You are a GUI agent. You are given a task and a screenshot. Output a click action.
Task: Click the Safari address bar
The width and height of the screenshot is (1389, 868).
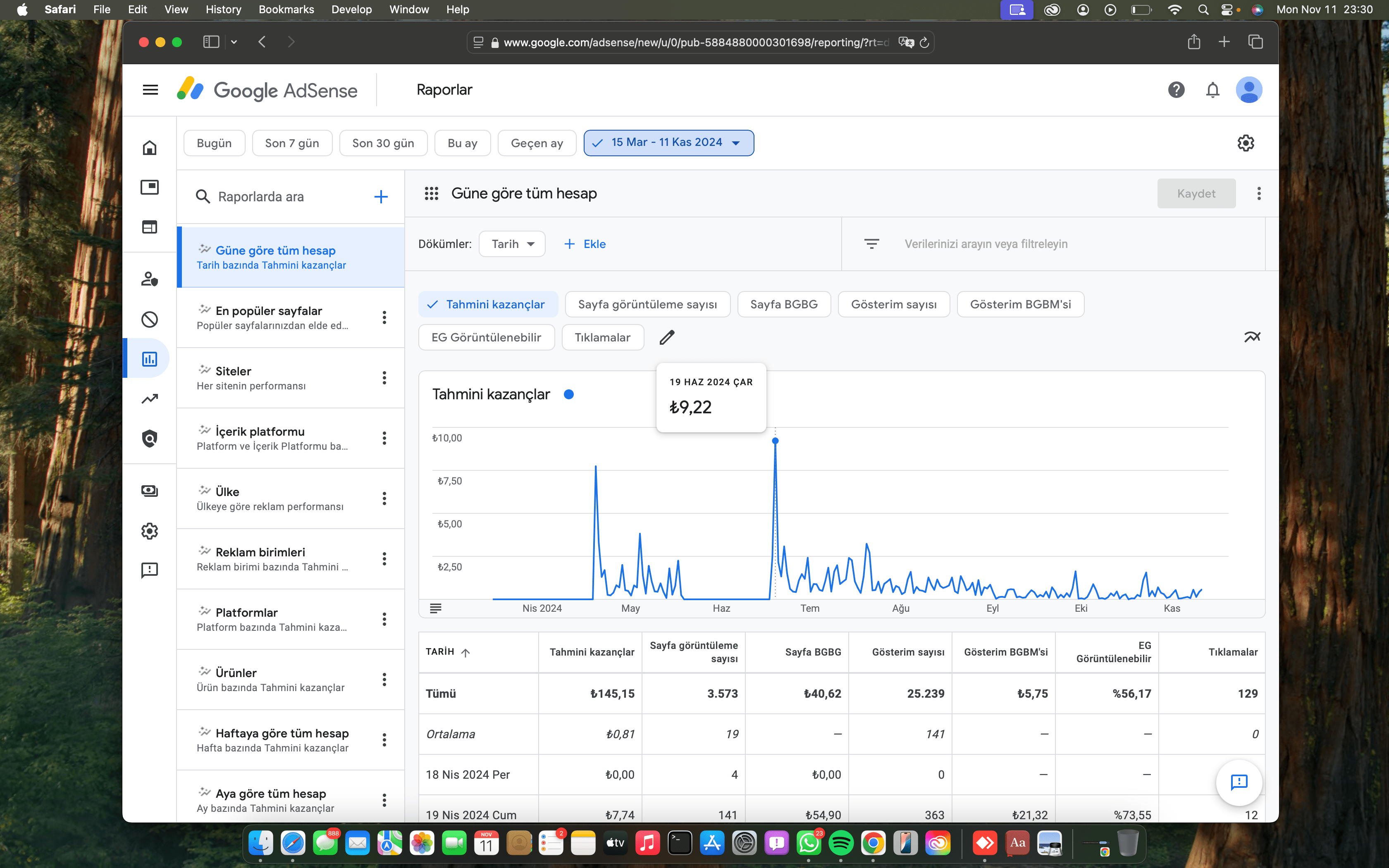pyautogui.click(x=699, y=43)
